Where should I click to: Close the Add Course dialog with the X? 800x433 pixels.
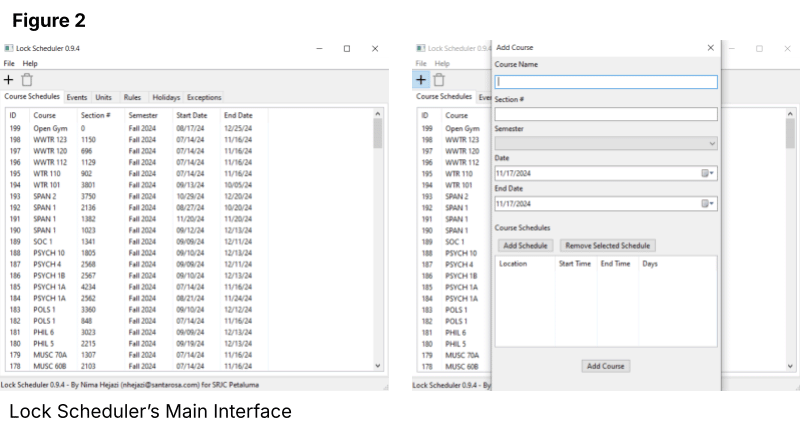coord(710,47)
